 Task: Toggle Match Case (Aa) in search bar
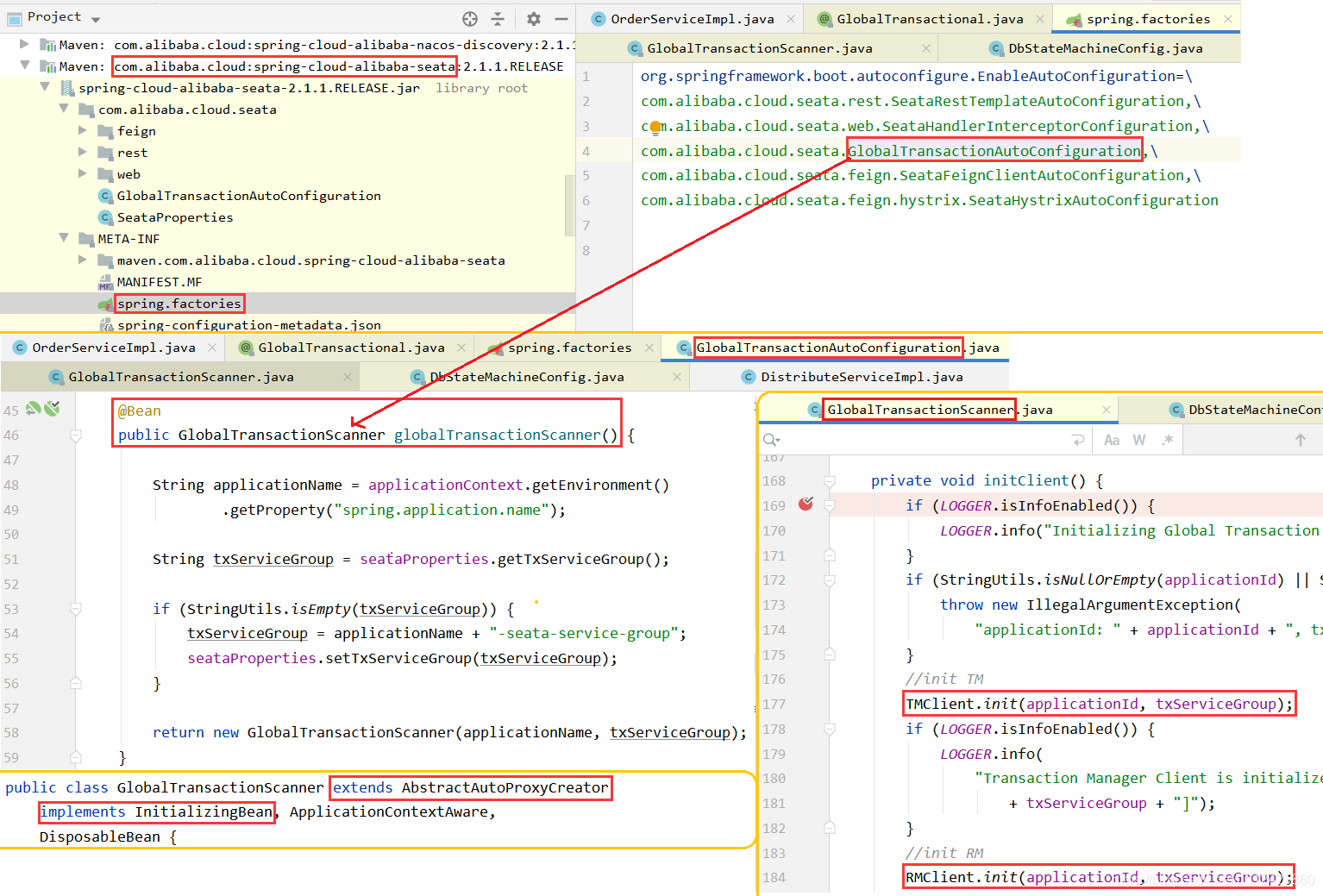click(1112, 440)
